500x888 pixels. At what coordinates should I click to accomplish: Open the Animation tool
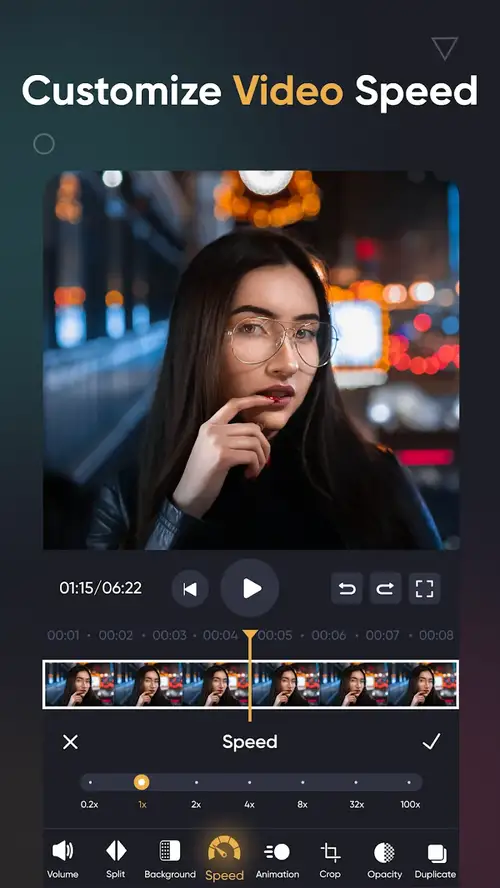tap(277, 859)
